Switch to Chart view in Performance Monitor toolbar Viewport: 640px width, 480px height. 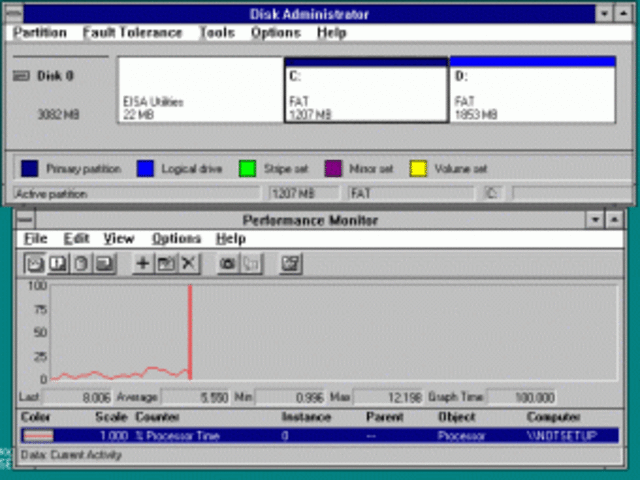pyautogui.click(x=35, y=264)
